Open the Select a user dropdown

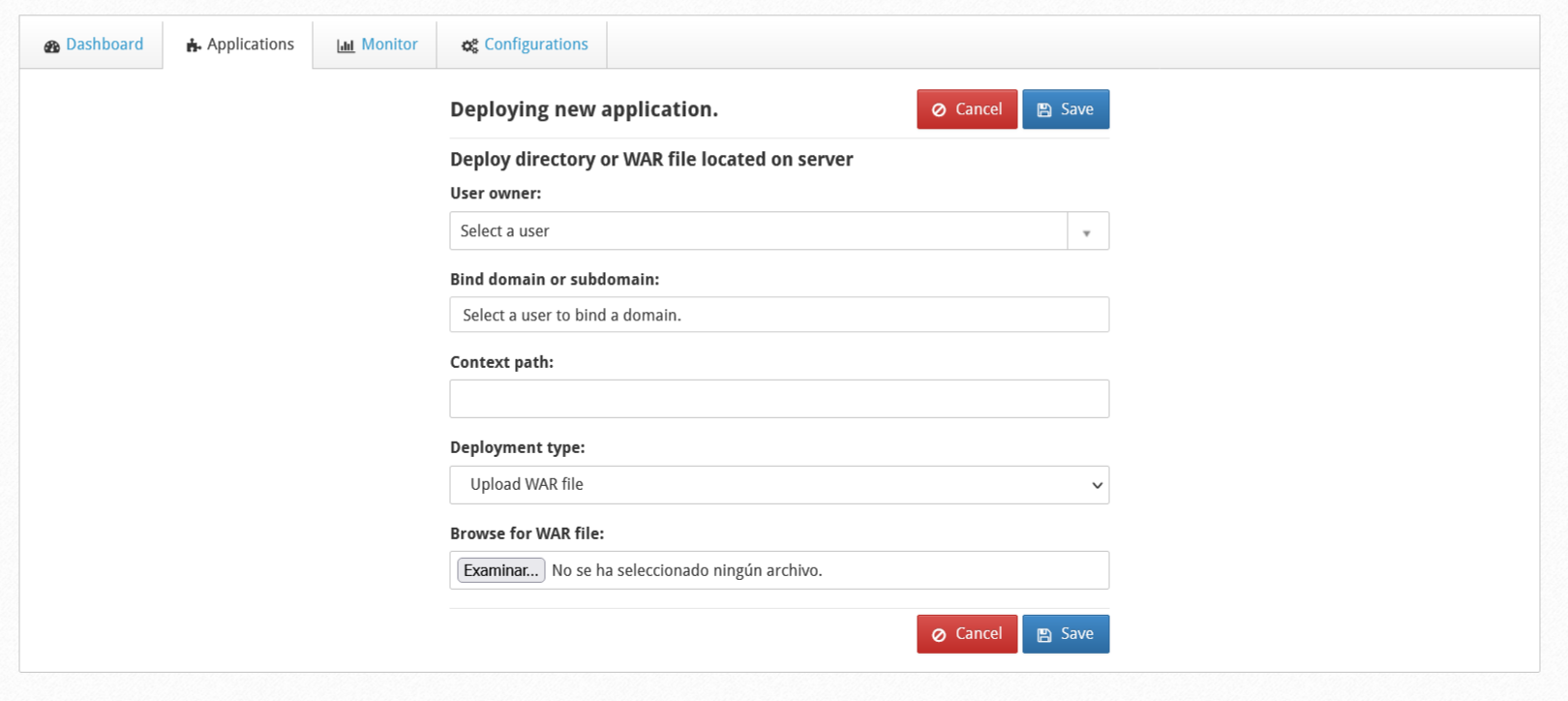[x=779, y=231]
